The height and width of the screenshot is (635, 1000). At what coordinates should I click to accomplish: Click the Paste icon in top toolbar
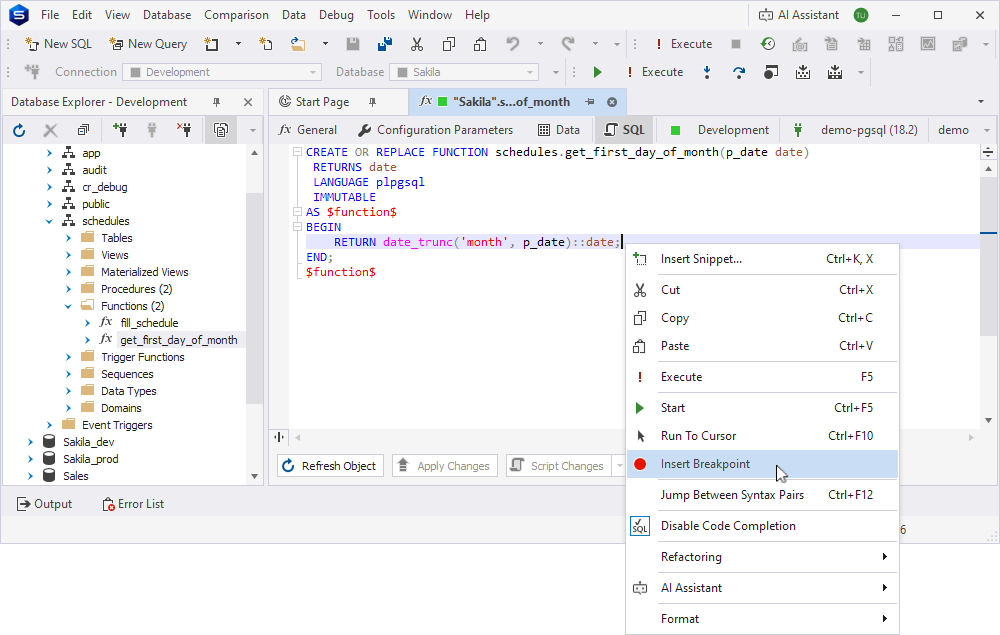(480, 44)
